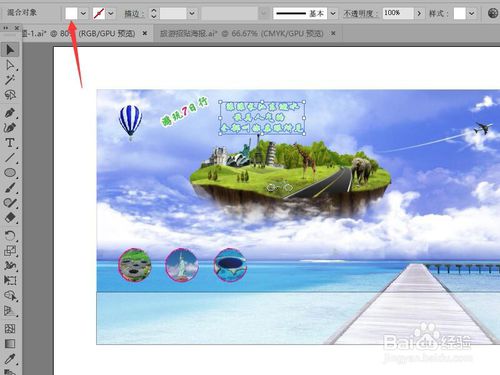Select the Perspective Grid tool

10,310
